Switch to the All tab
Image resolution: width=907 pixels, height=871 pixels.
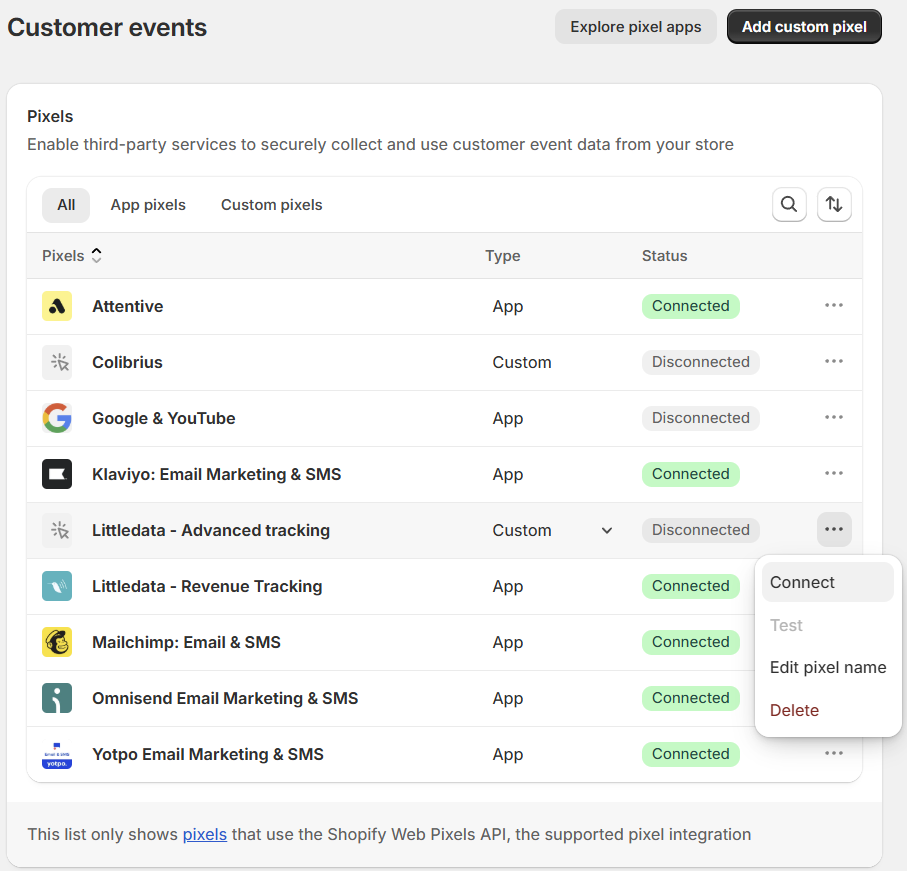coord(66,205)
